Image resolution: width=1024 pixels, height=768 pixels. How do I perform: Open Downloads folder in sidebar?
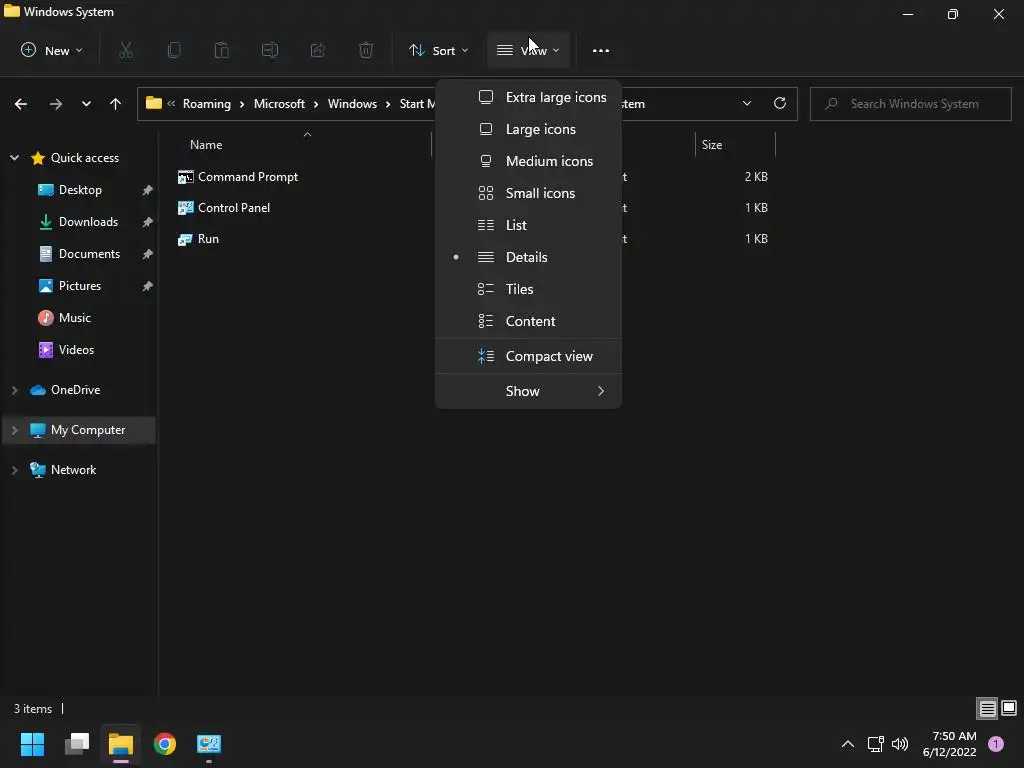pos(88,222)
